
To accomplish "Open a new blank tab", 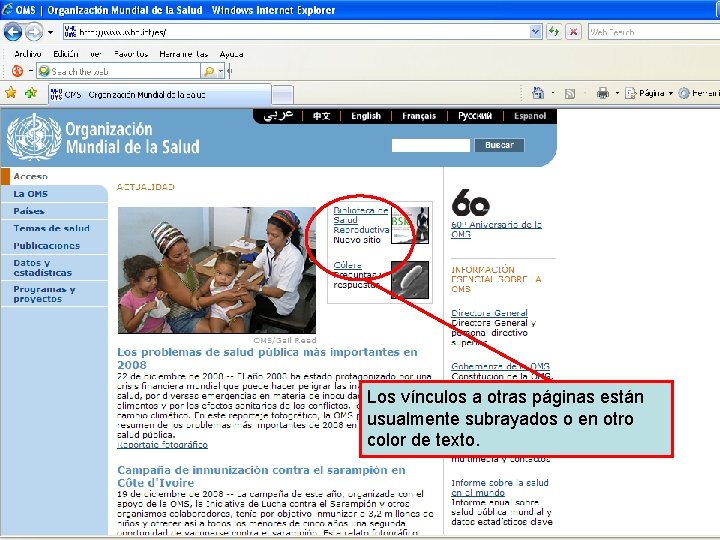I will click(x=282, y=95).
